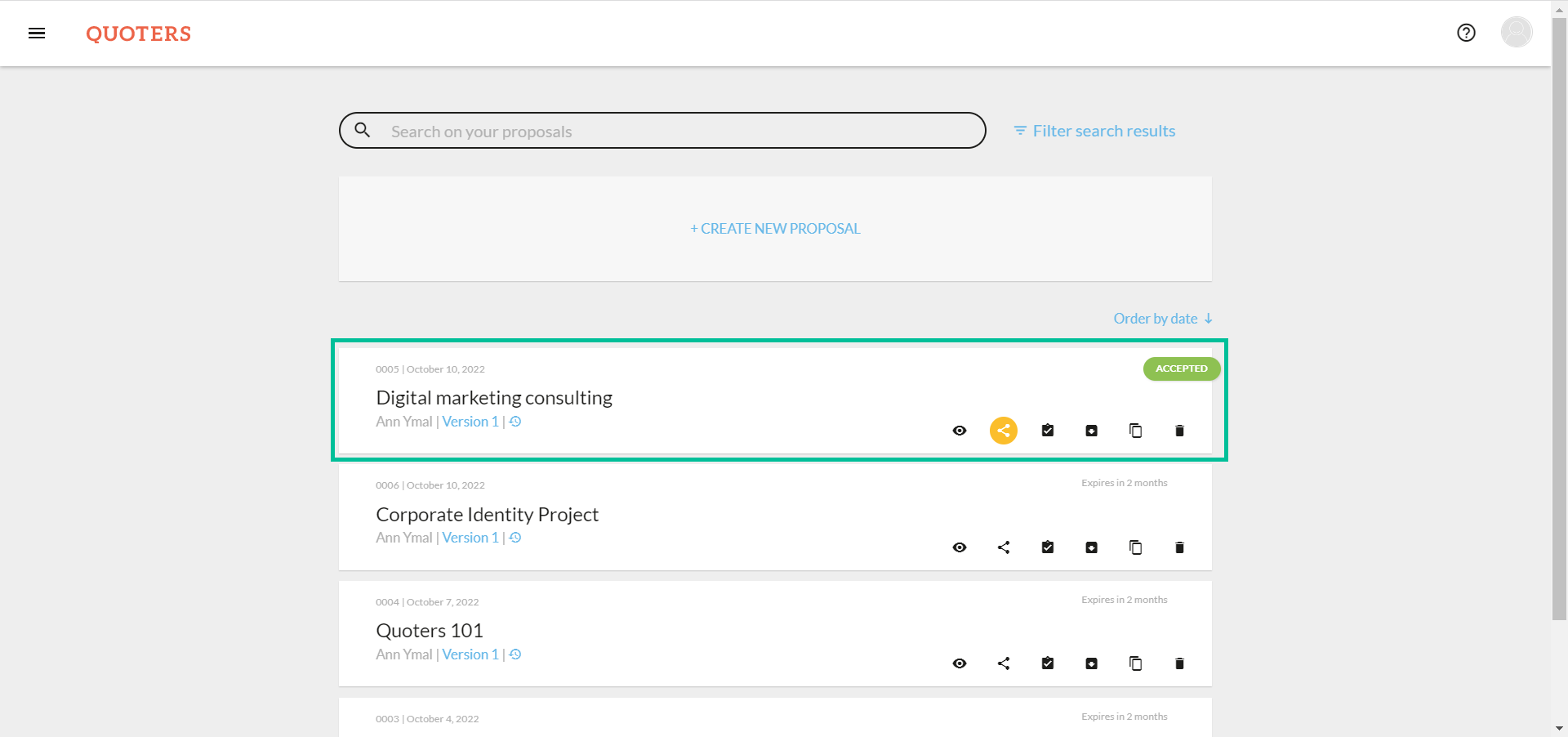1568x737 pixels.
Task: Focus the Search on your proposals field
Action: 662,131
